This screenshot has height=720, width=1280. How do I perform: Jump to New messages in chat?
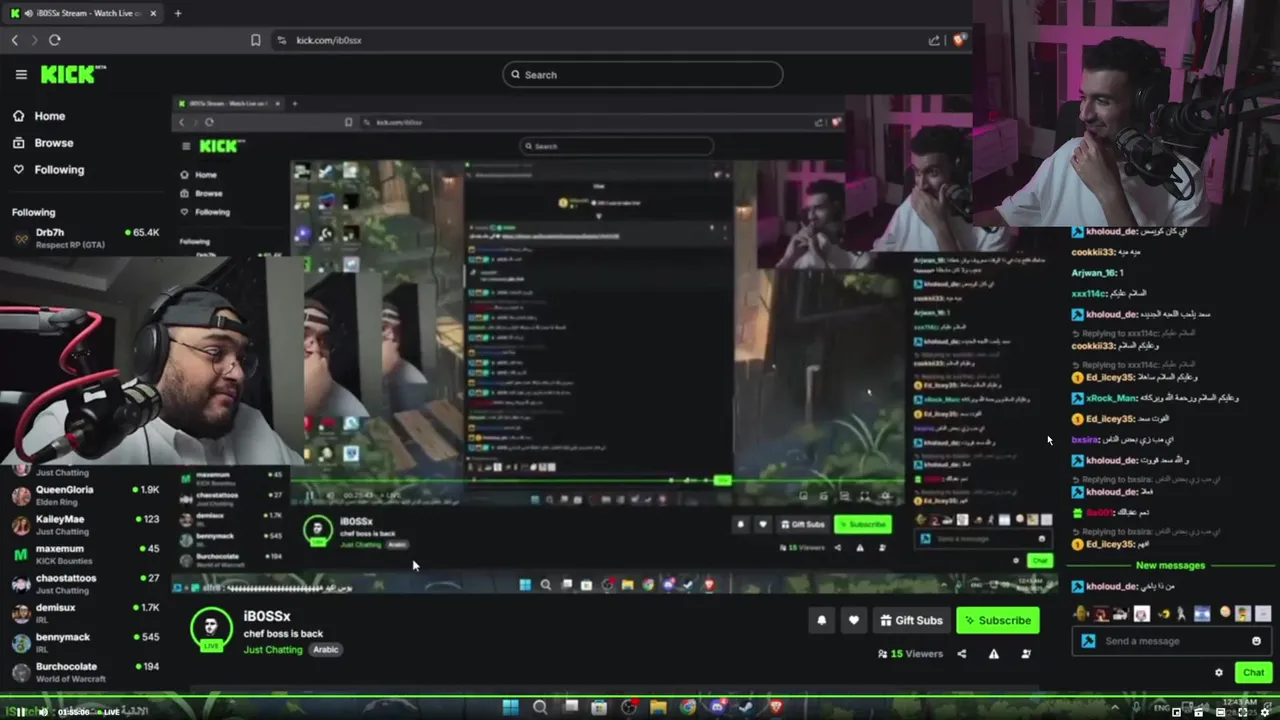tap(1170, 566)
